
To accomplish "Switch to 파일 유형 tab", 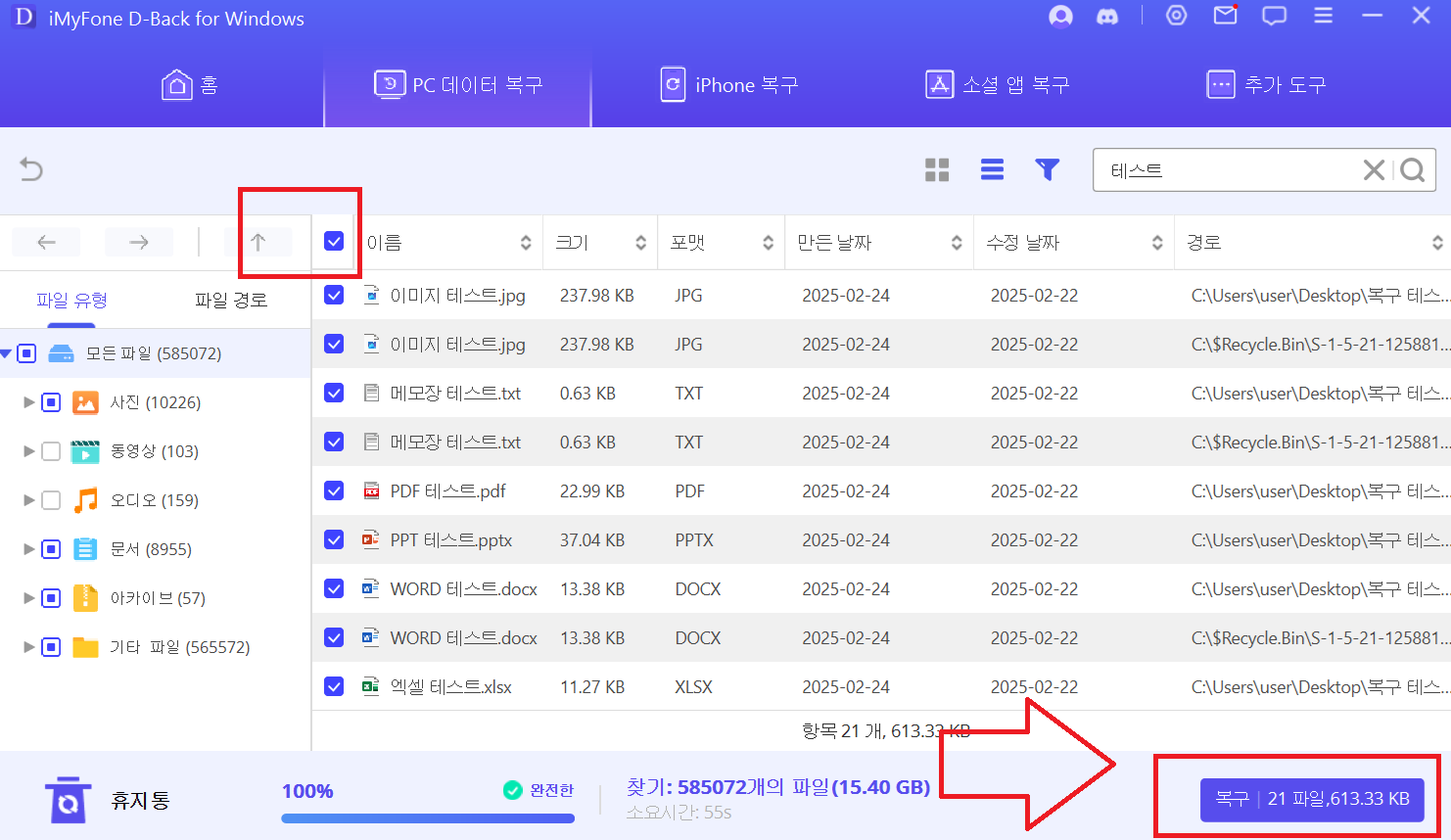I will tap(71, 300).
